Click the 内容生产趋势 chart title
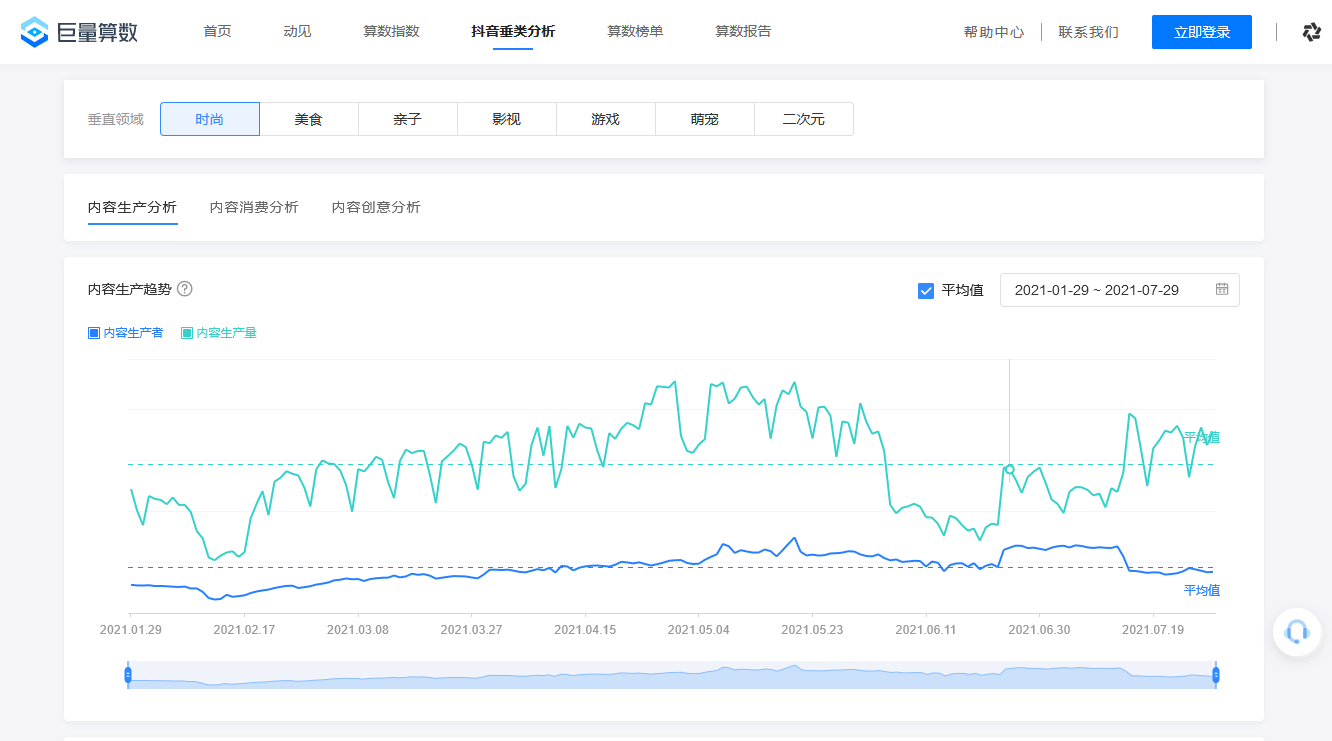Screen dimensions: 1332x741 click(130, 289)
